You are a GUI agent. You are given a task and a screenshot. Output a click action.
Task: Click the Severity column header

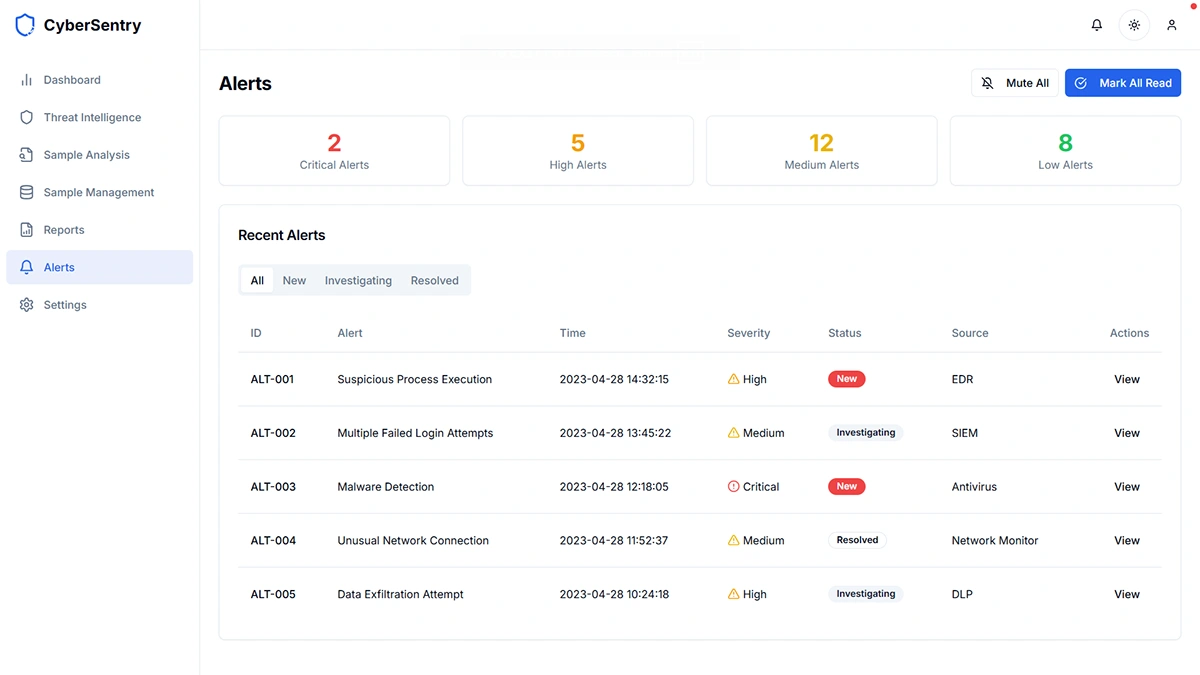click(748, 333)
